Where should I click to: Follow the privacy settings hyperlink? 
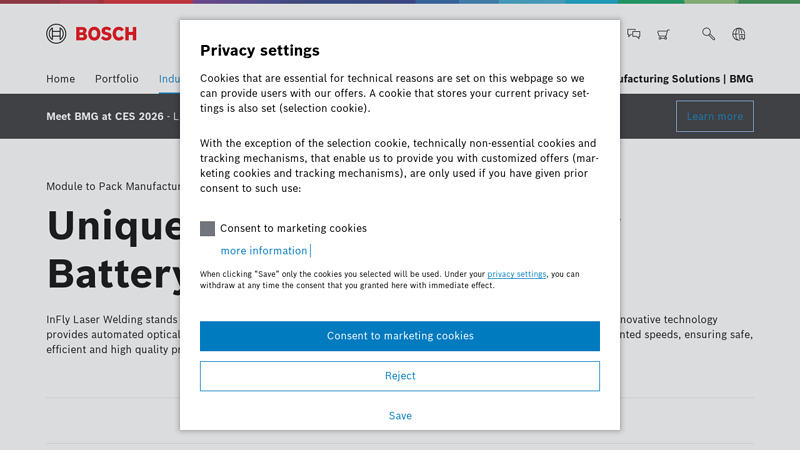517,274
